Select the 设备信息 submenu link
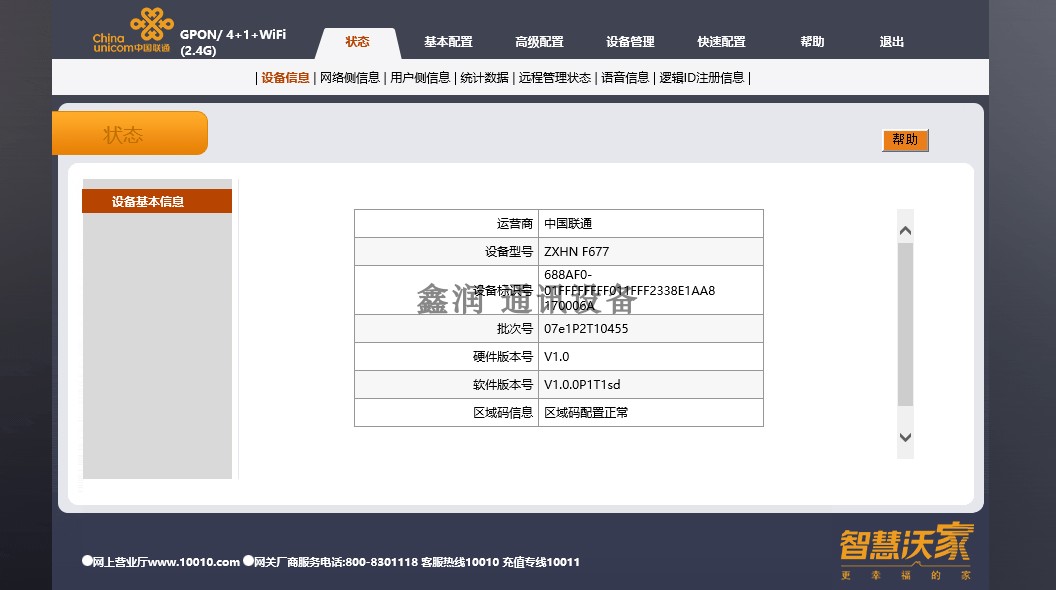1056x590 pixels. [x=286, y=77]
